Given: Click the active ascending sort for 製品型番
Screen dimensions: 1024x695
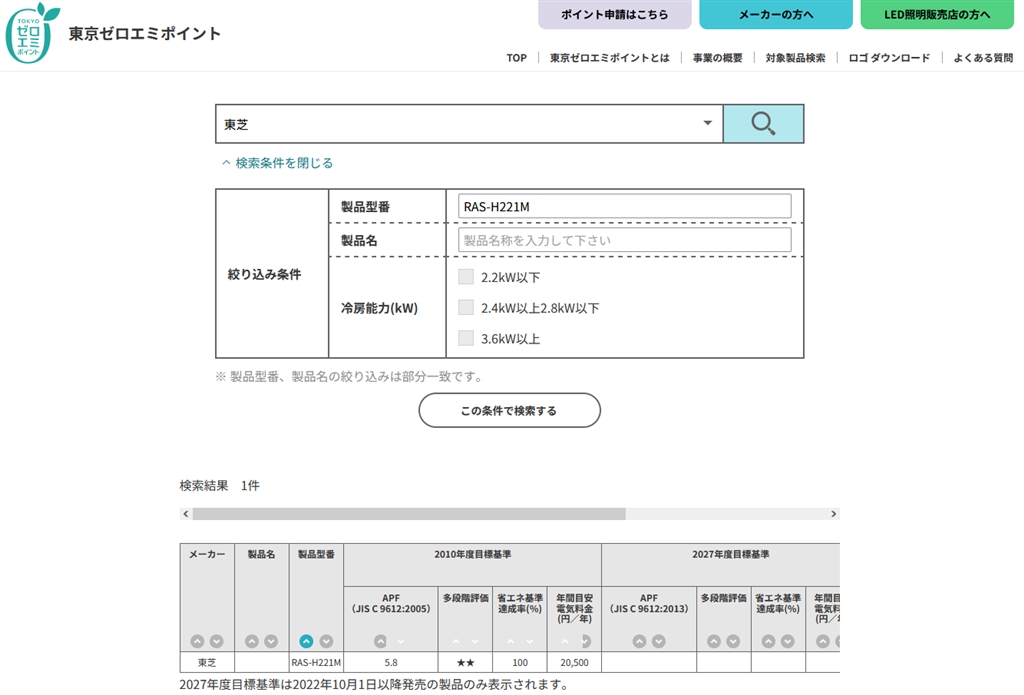Looking at the screenshot, I should 306,641.
